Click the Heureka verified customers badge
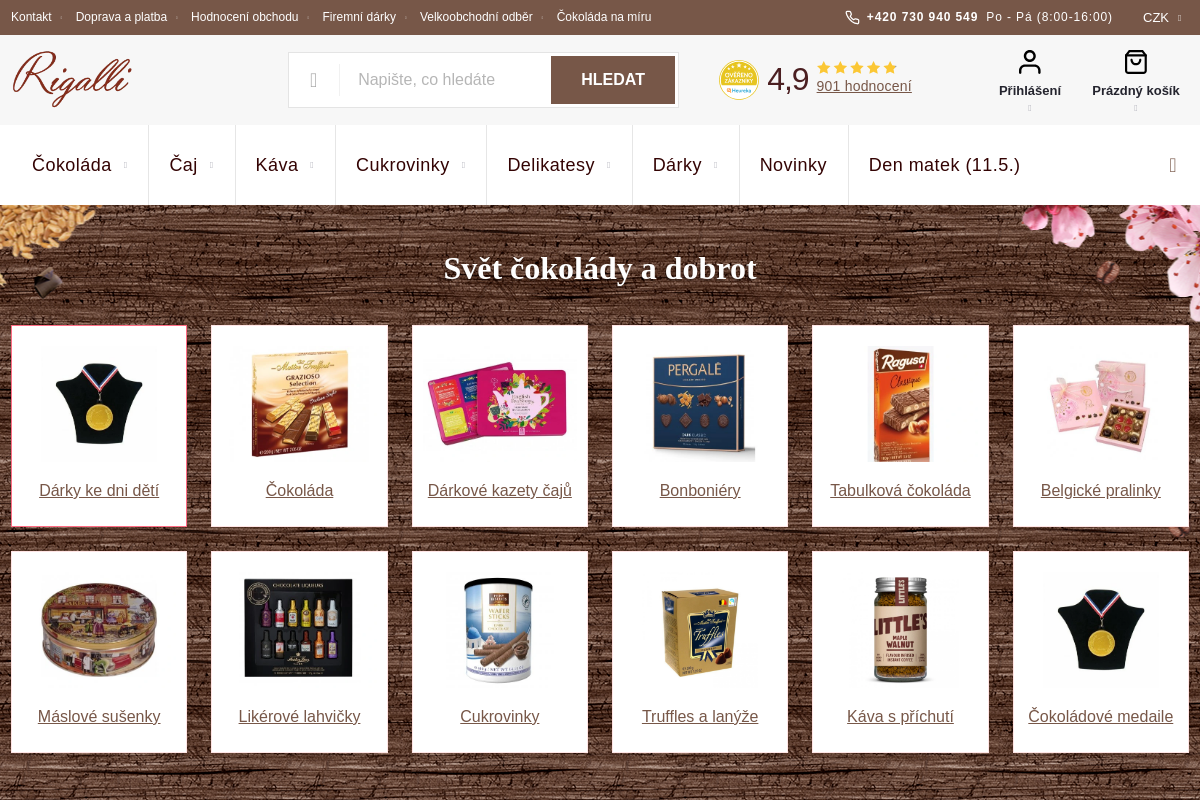Image resolution: width=1200 pixels, height=800 pixels. (739, 80)
